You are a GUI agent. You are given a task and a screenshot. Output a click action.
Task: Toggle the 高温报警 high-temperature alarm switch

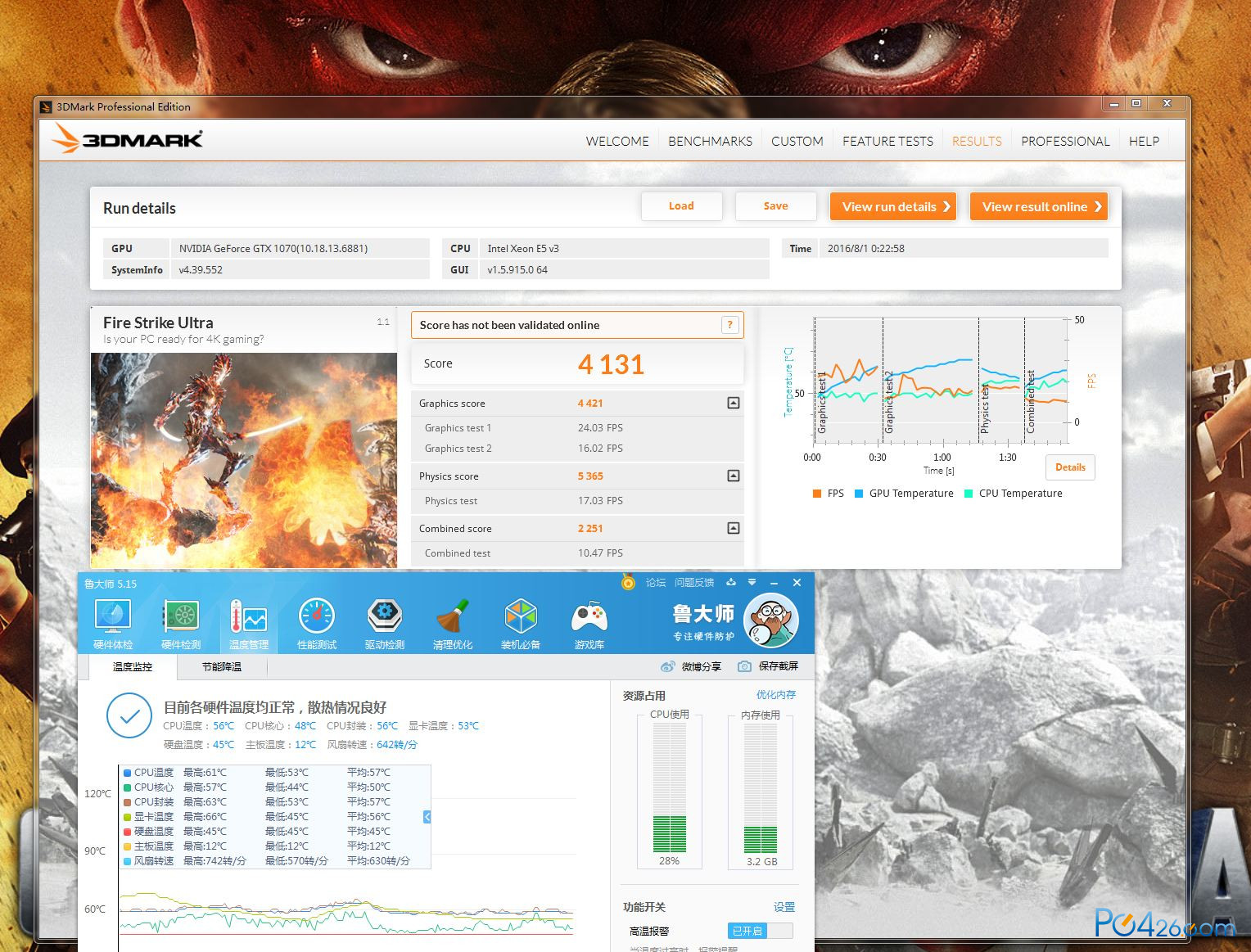760,931
